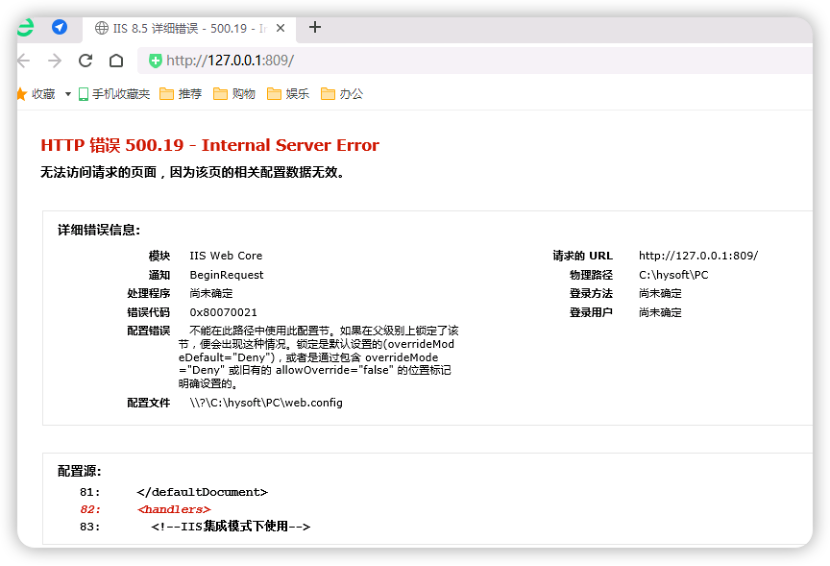Click line 83 IIS集成模式下使用 comment
The image size is (830, 566).
tap(231, 526)
